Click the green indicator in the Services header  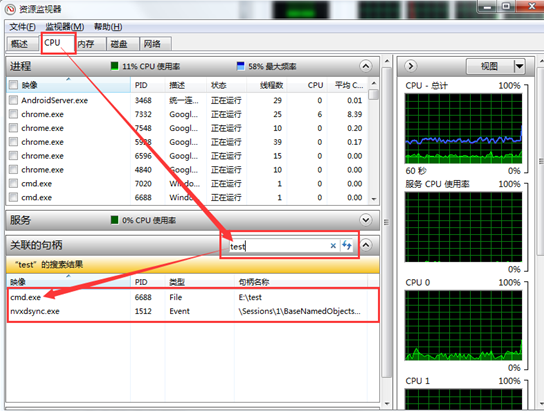[114, 220]
